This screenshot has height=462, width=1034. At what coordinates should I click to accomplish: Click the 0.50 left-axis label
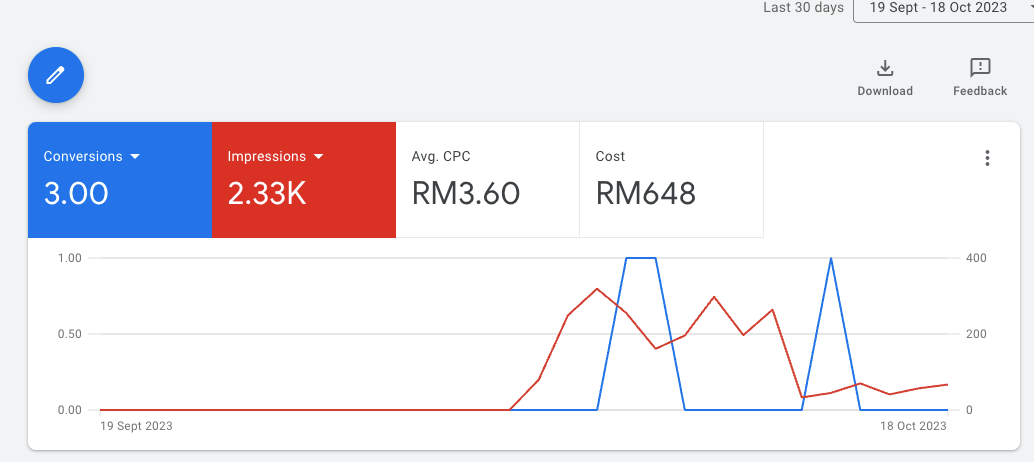coord(68,334)
